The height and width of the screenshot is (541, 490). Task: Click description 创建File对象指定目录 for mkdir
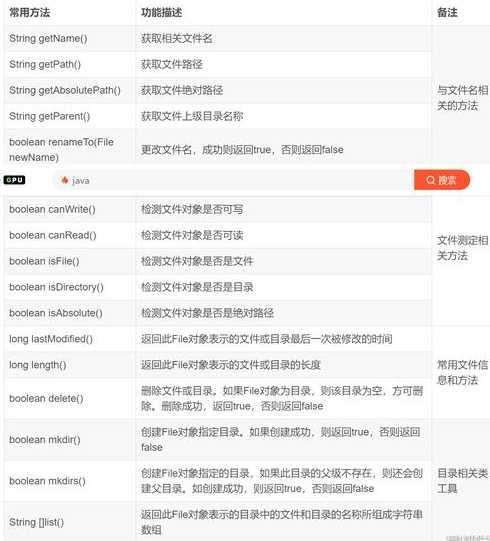pyautogui.click(x=281, y=440)
